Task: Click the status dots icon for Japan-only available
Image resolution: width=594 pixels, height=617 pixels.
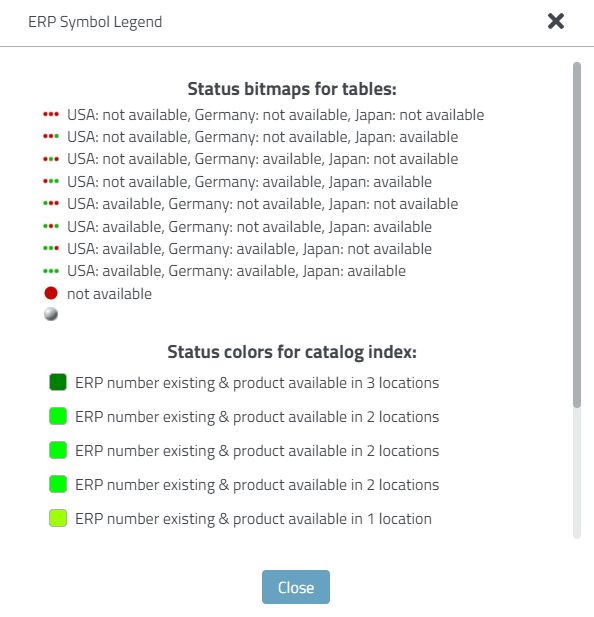Action: [51, 137]
